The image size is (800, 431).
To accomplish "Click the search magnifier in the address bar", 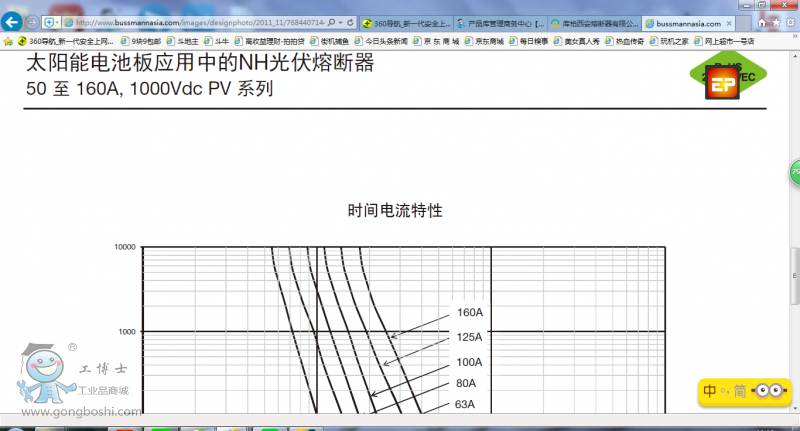I will (330, 21).
